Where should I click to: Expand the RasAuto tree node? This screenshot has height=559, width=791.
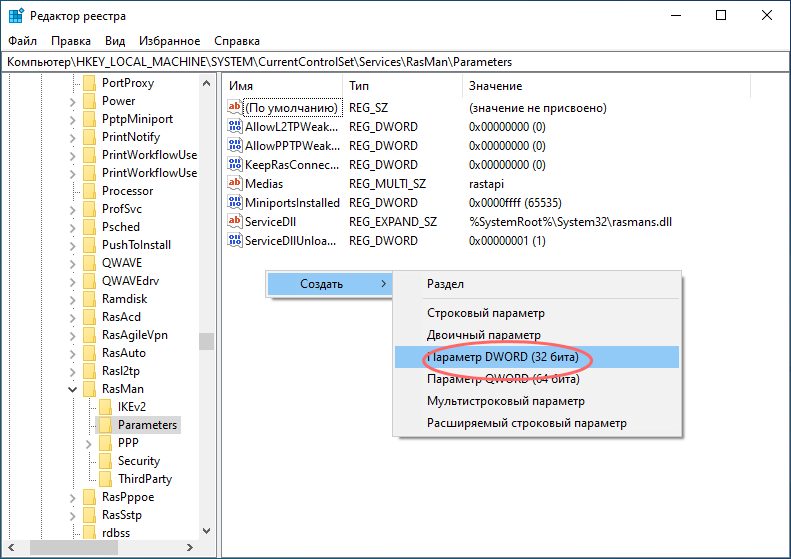coord(73,354)
